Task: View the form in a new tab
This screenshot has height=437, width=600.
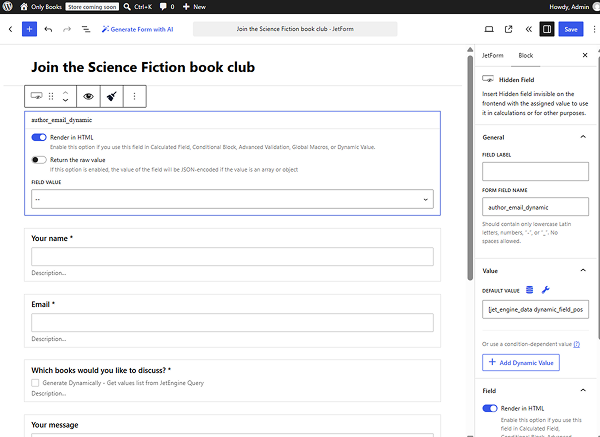Action: pyautogui.click(x=509, y=29)
